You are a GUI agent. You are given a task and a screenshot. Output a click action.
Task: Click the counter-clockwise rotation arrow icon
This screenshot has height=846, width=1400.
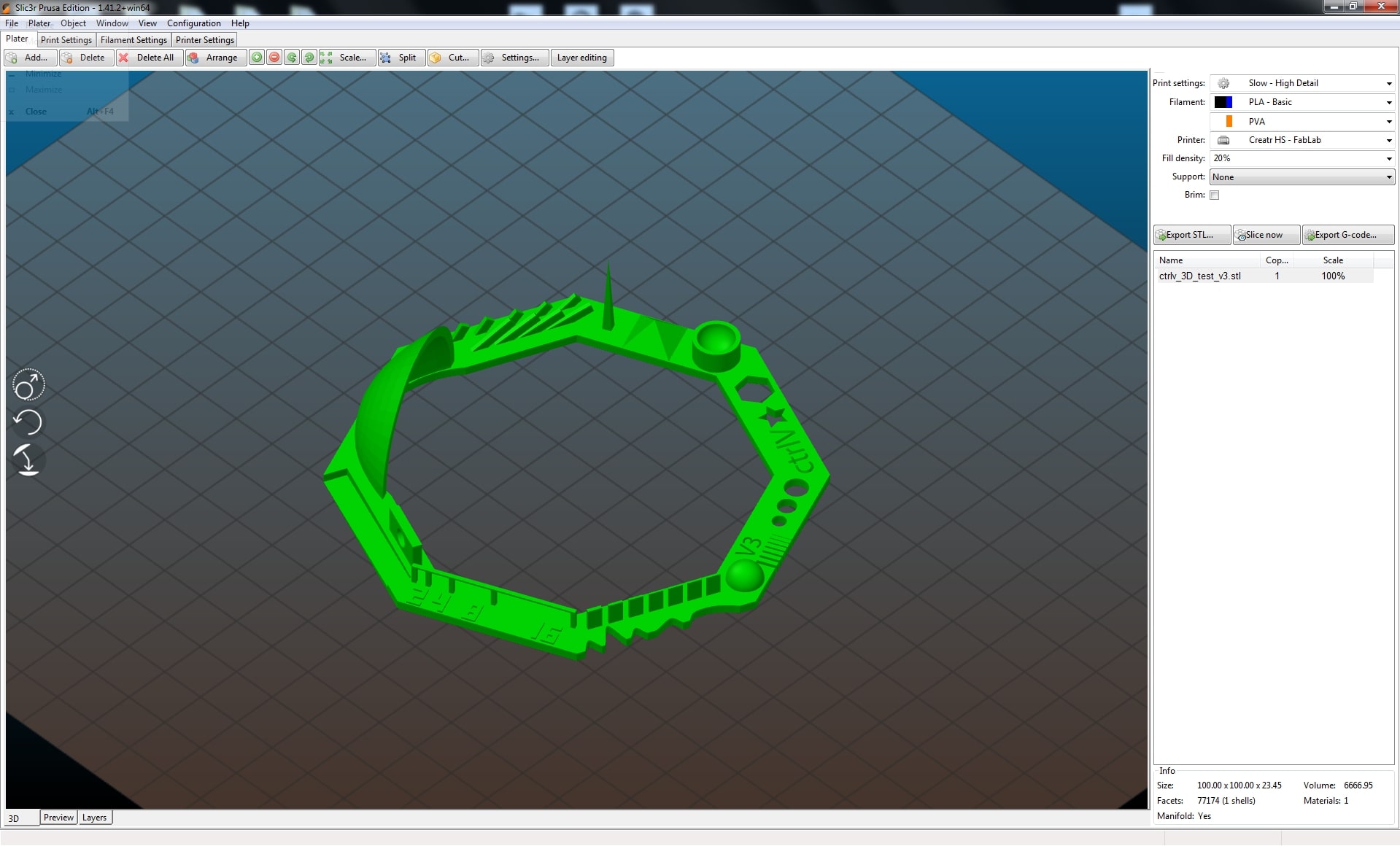pos(28,422)
